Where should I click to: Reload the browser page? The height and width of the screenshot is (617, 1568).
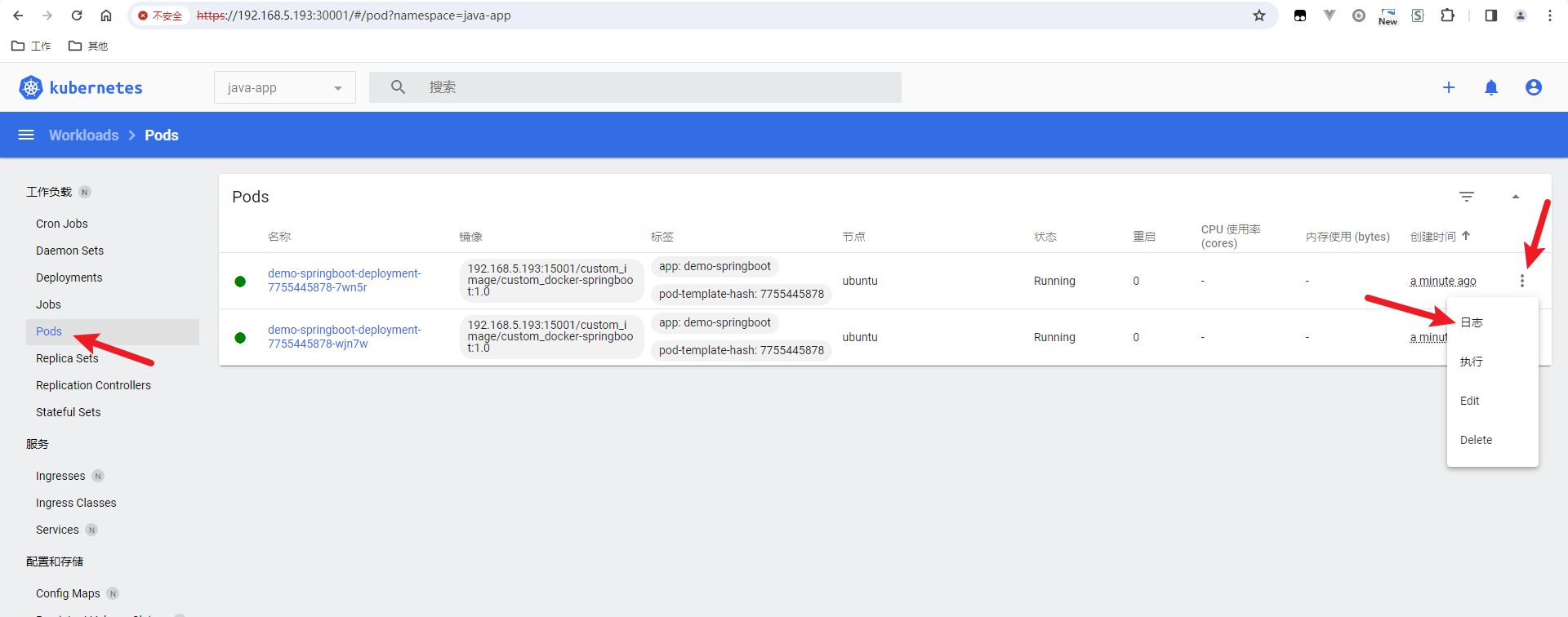pyautogui.click(x=77, y=16)
